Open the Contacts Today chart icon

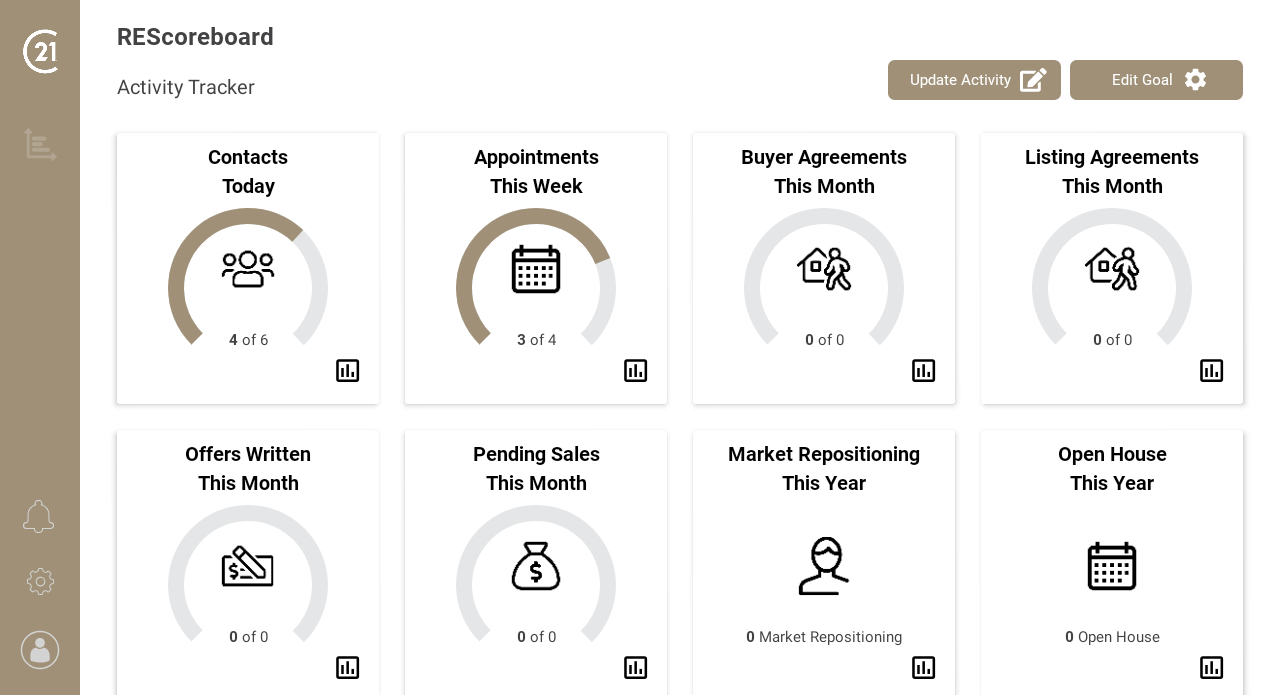(x=347, y=371)
